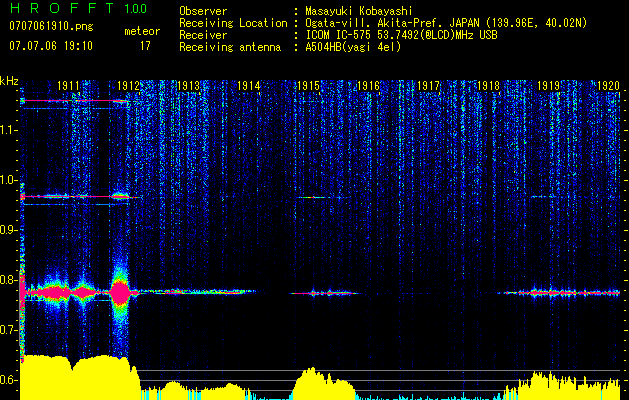Click the 1919 time marker
Image resolution: width=629 pixels, height=400 pixels.
548,85
